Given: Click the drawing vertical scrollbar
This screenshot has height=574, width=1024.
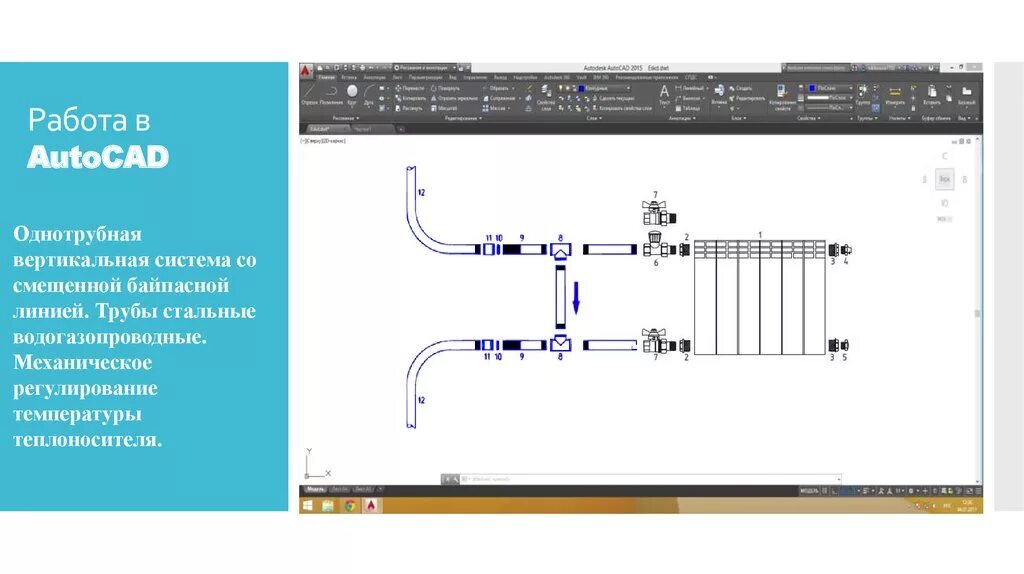Looking at the screenshot, I should click(978, 313).
